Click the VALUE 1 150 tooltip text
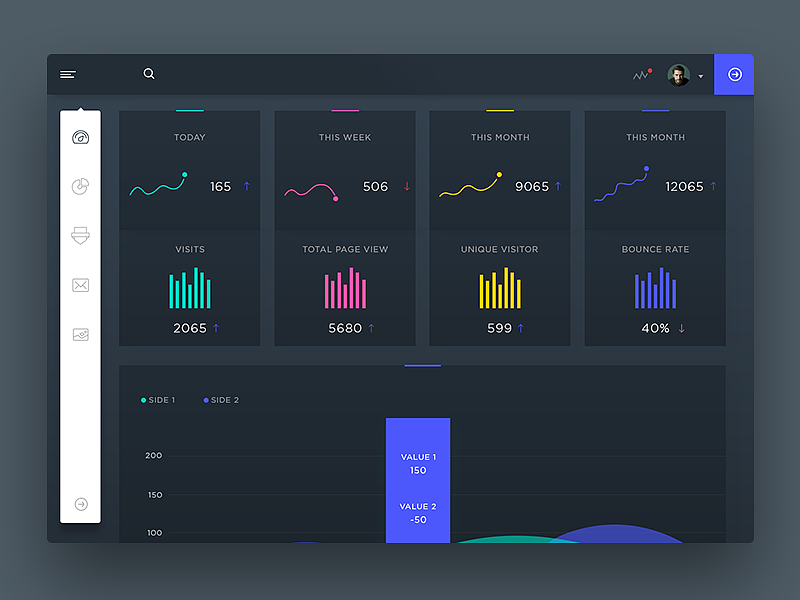Viewport: 800px width, 600px height. coord(418,464)
